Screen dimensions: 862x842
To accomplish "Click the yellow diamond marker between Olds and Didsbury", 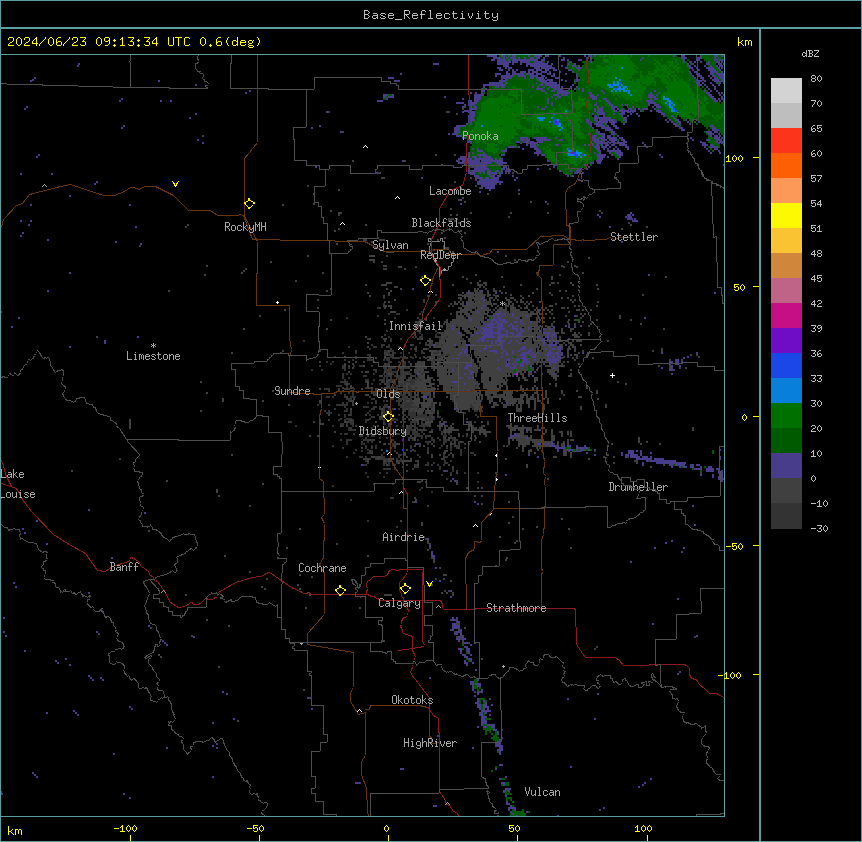I will click(388, 417).
